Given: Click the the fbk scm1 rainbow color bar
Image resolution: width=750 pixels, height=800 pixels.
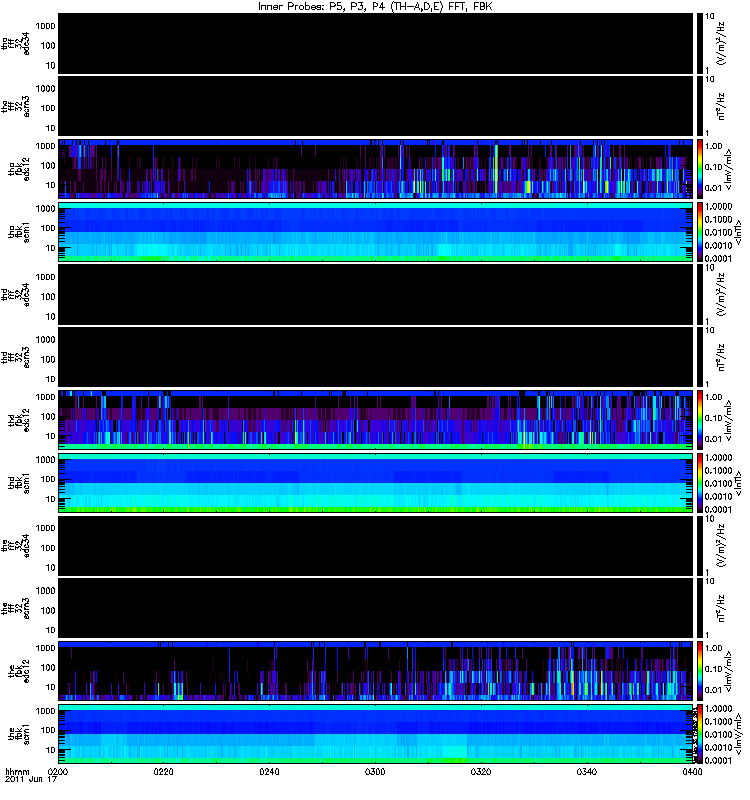Looking at the screenshot, I should coord(700,734).
